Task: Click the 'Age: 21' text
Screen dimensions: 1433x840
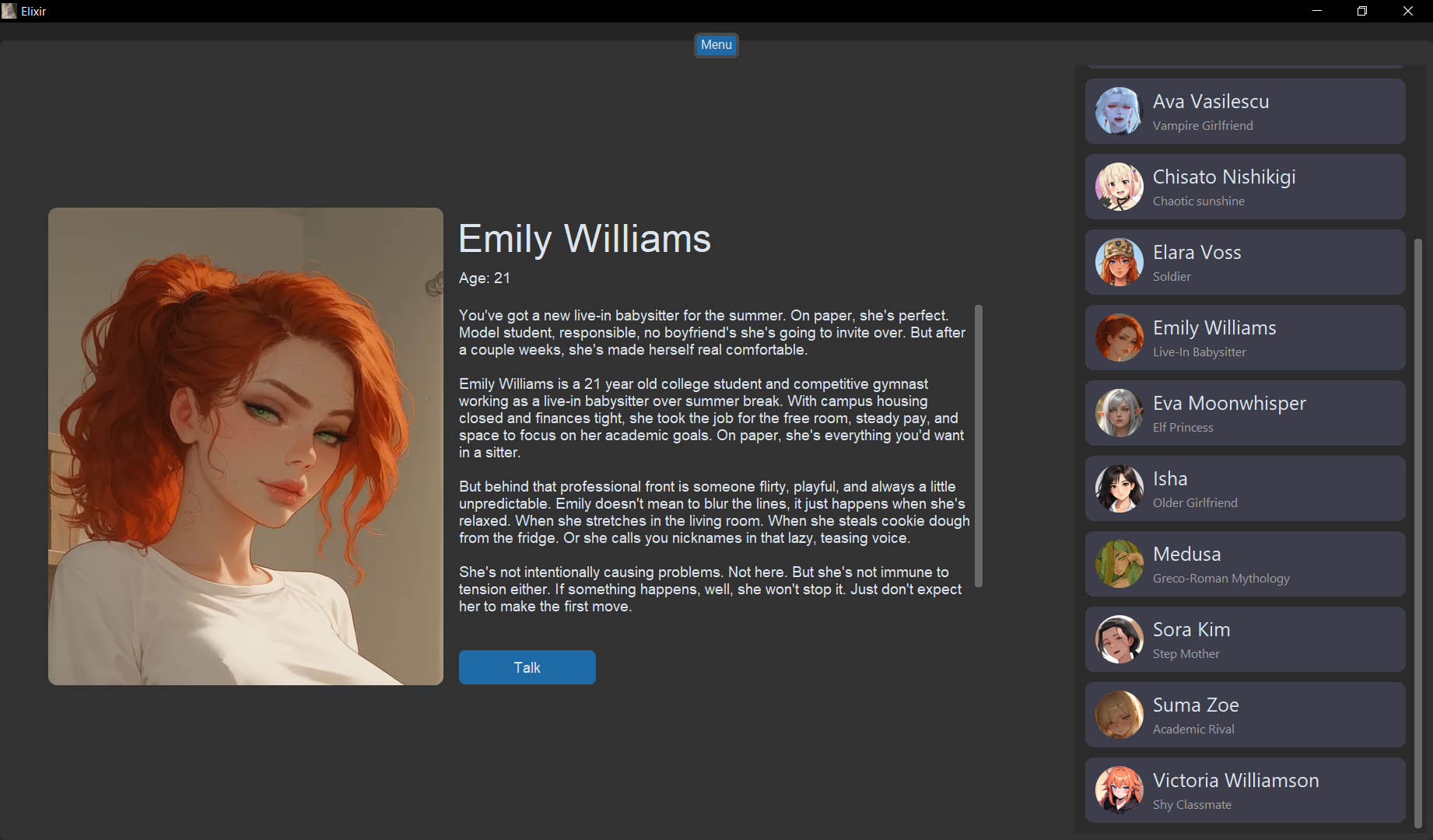Action: pos(484,278)
